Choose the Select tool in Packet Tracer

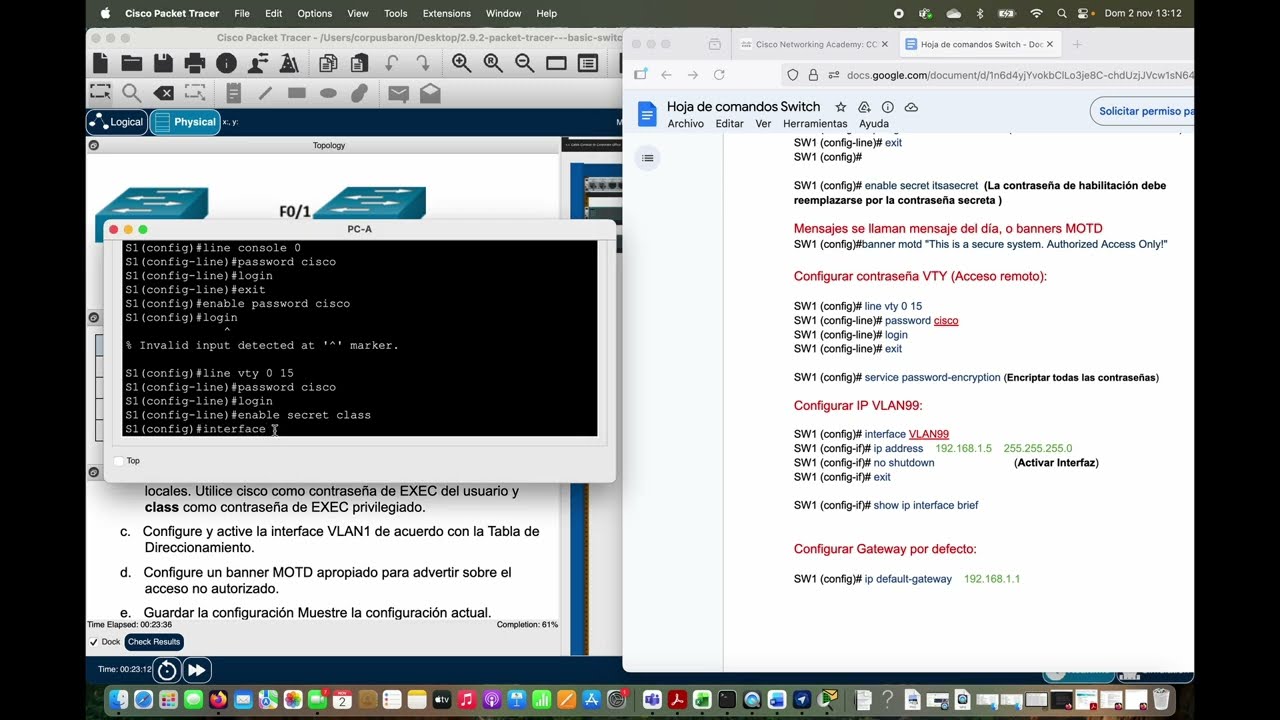point(100,93)
